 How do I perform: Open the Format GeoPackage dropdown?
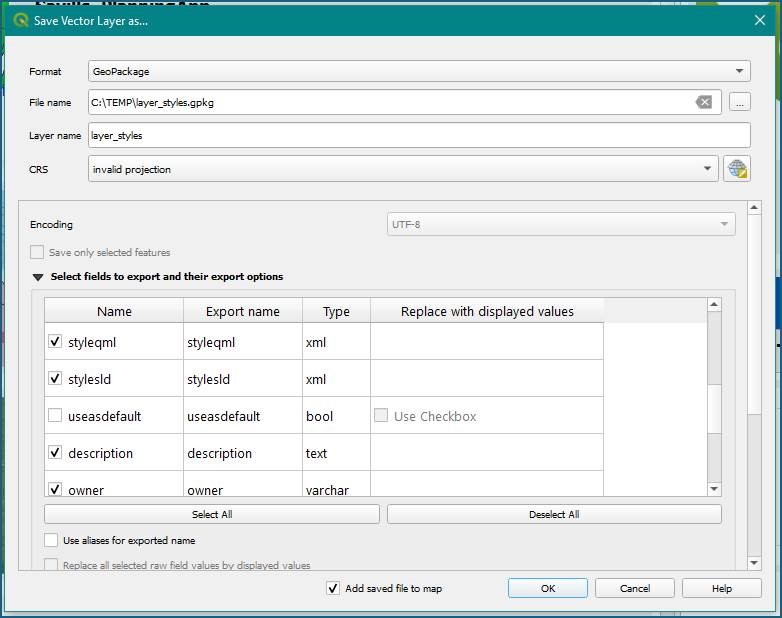(419, 71)
